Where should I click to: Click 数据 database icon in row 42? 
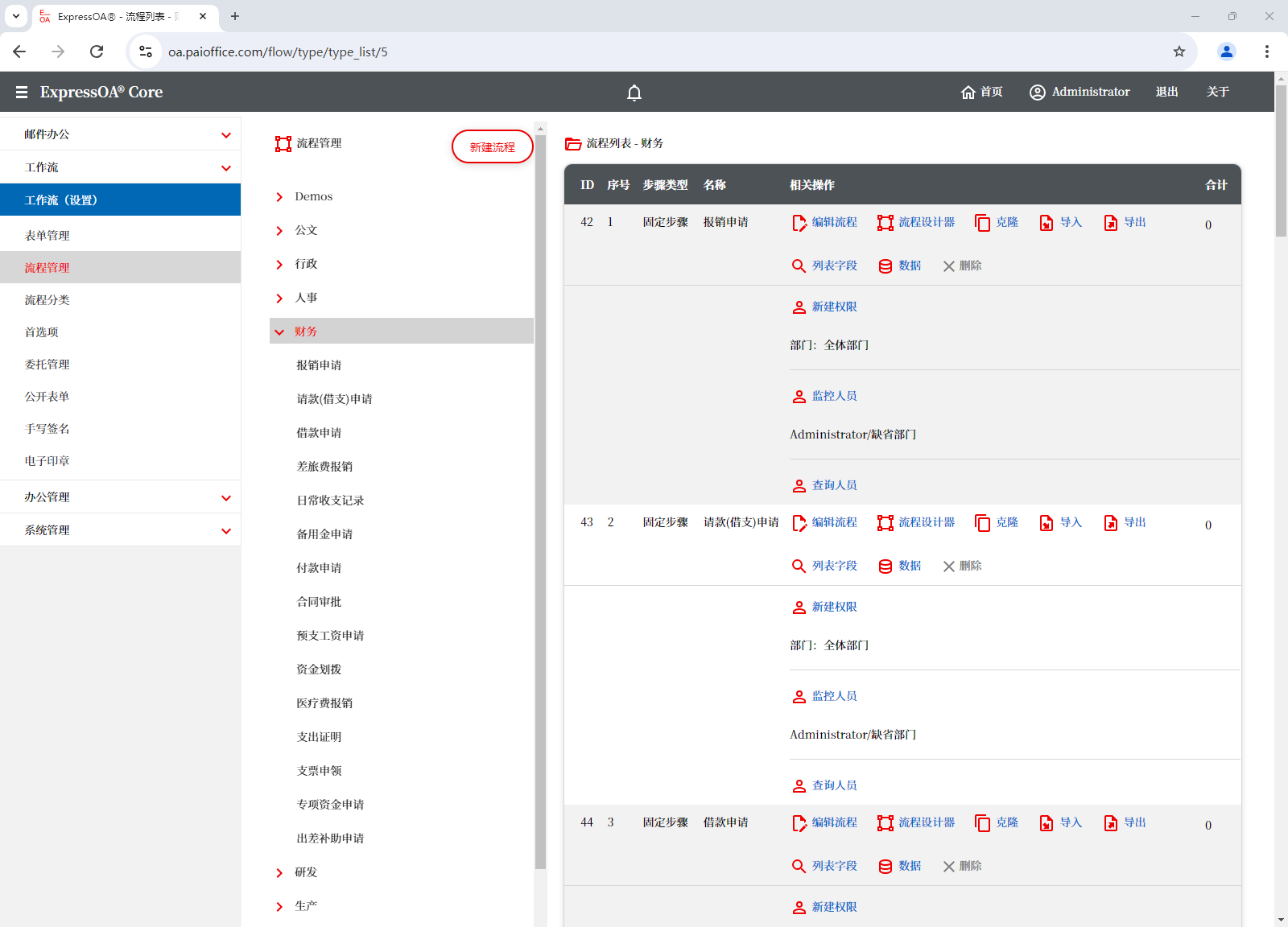[x=885, y=266]
